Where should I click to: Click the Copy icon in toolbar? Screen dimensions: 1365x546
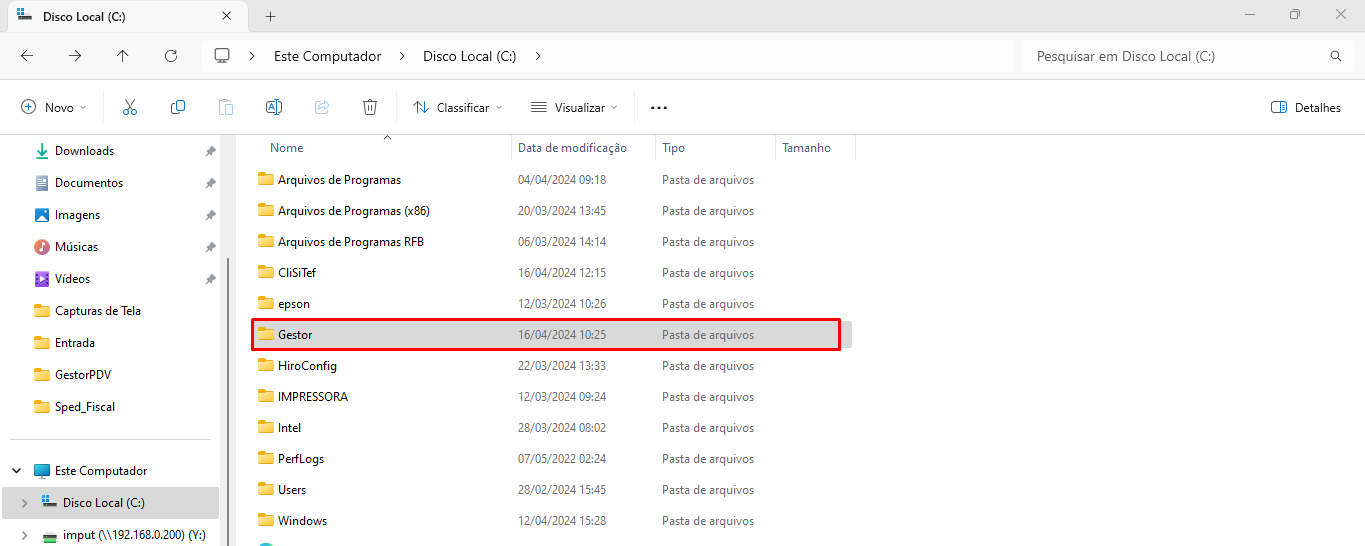point(178,107)
